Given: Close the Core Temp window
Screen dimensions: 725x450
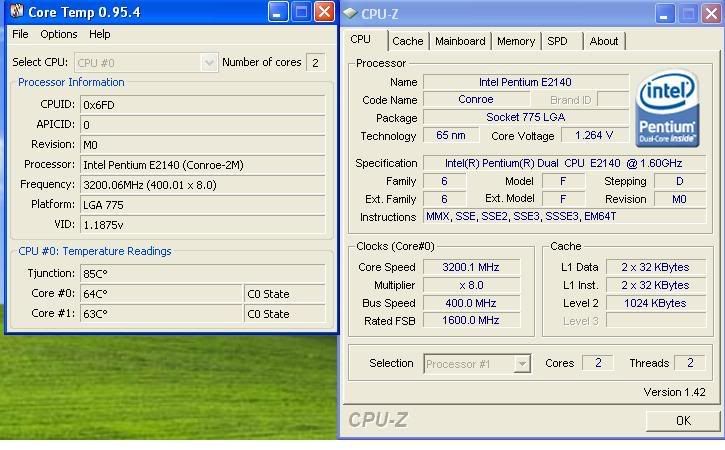Looking at the screenshot, I should point(324,12).
